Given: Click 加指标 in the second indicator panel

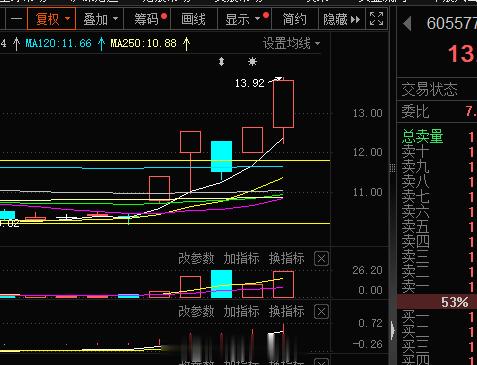Looking at the screenshot, I should coord(242,311).
